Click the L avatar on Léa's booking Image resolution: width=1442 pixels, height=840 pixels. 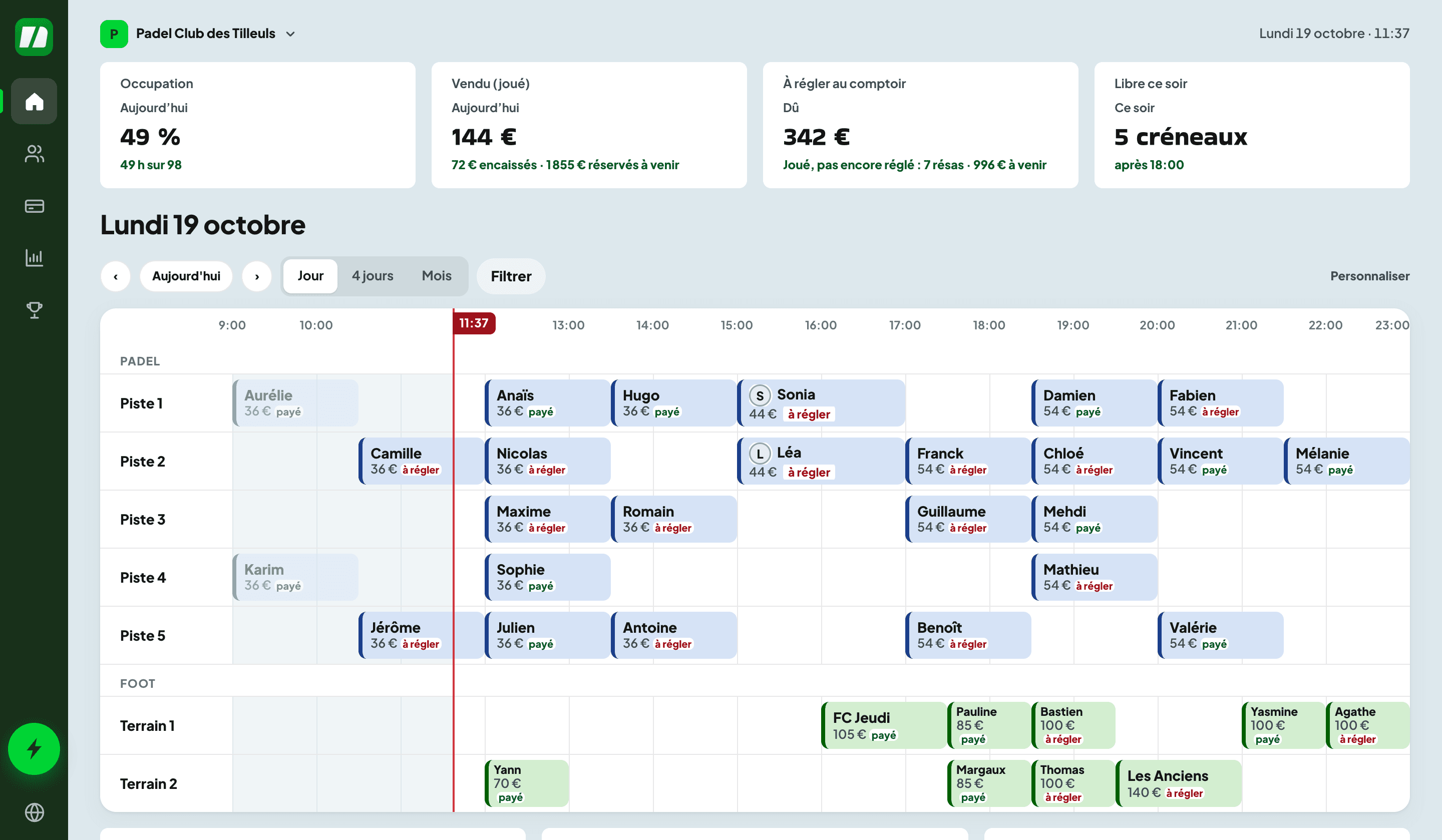760,454
